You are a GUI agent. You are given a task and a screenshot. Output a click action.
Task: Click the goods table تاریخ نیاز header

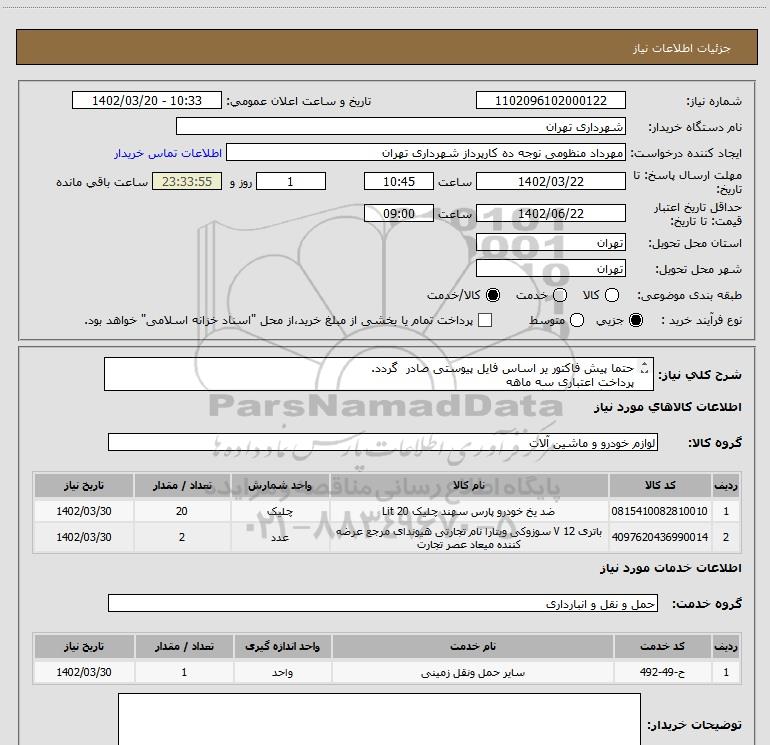tap(84, 485)
